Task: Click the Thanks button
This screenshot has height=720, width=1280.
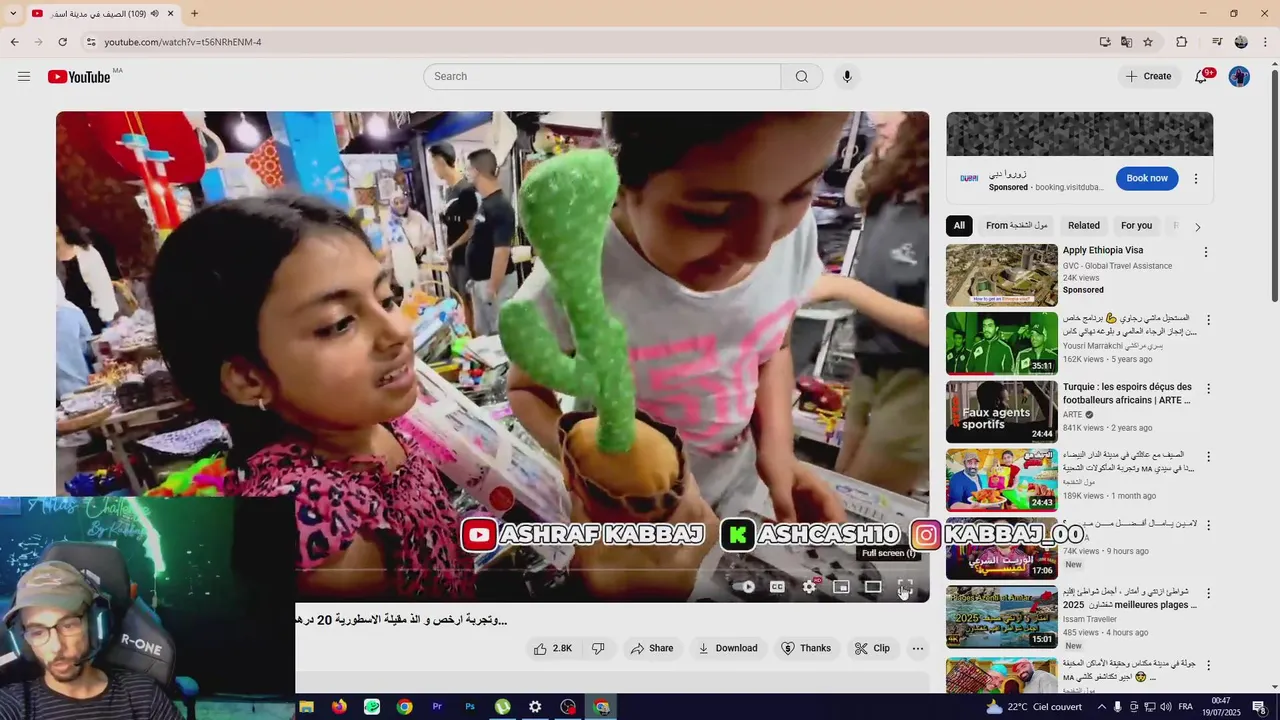Action: (806, 648)
